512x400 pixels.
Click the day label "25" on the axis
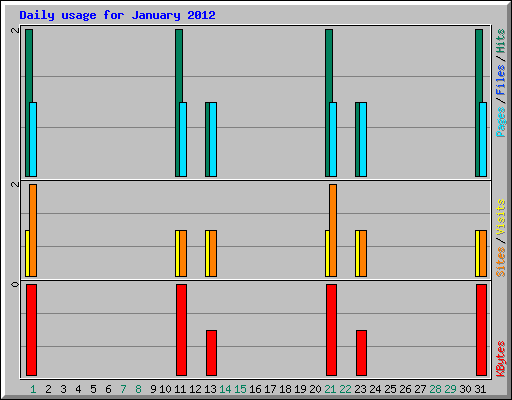pyautogui.click(x=390, y=389)
